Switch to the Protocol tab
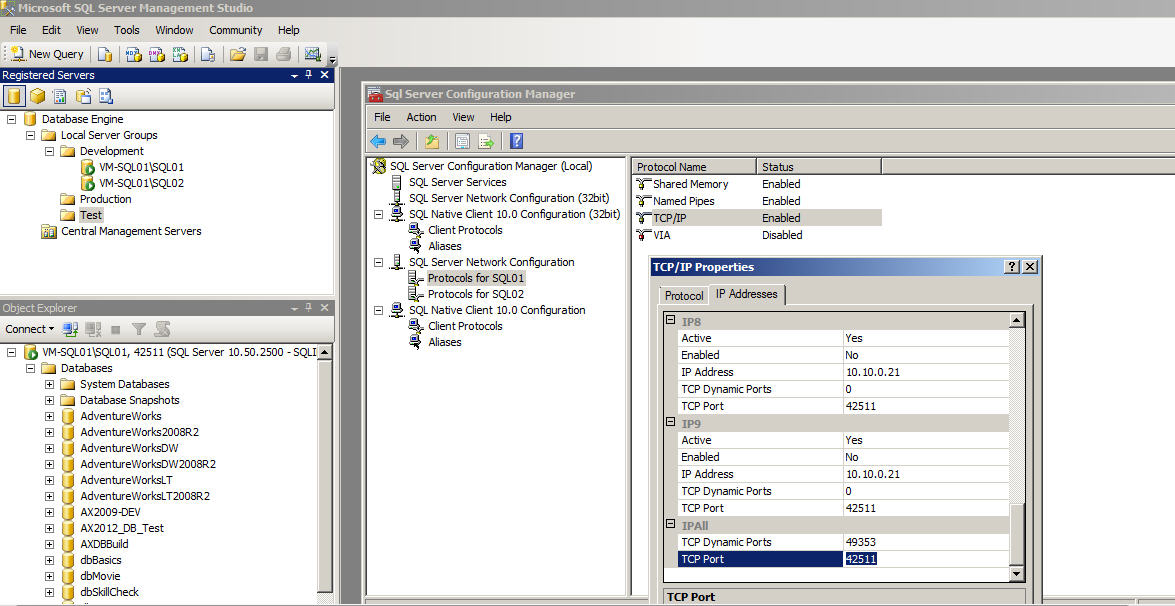Image resolution: width=1175 pixels, height=606 pixels. [684, 296]
